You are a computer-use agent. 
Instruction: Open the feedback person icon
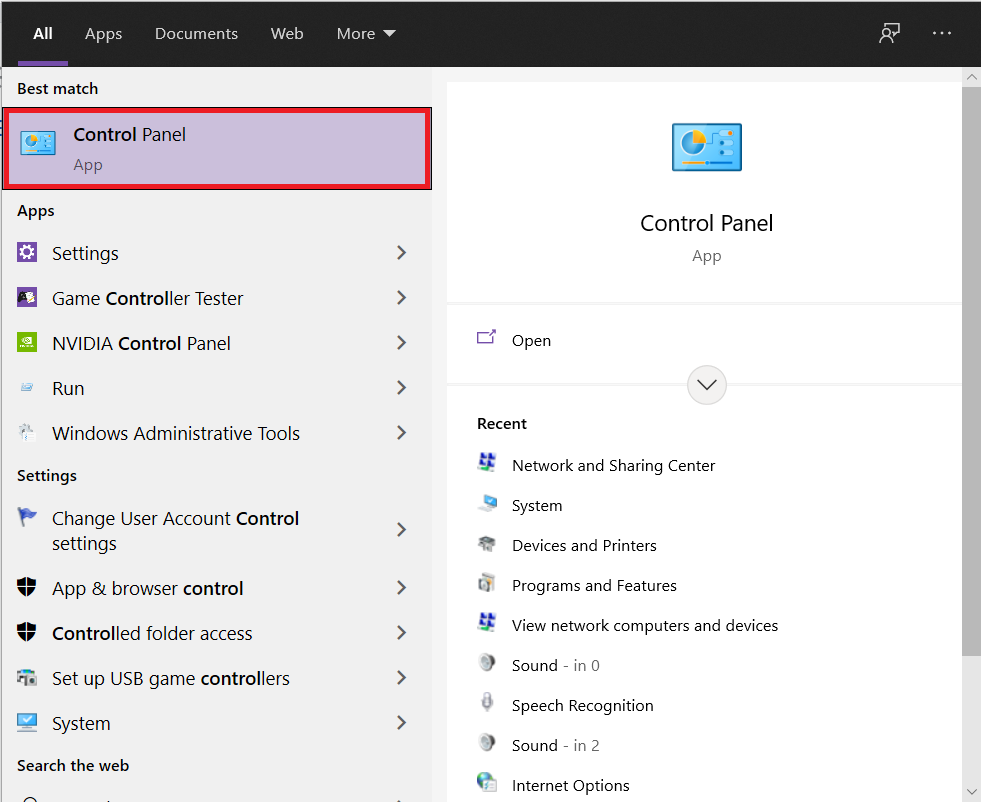tap(889, 33)
